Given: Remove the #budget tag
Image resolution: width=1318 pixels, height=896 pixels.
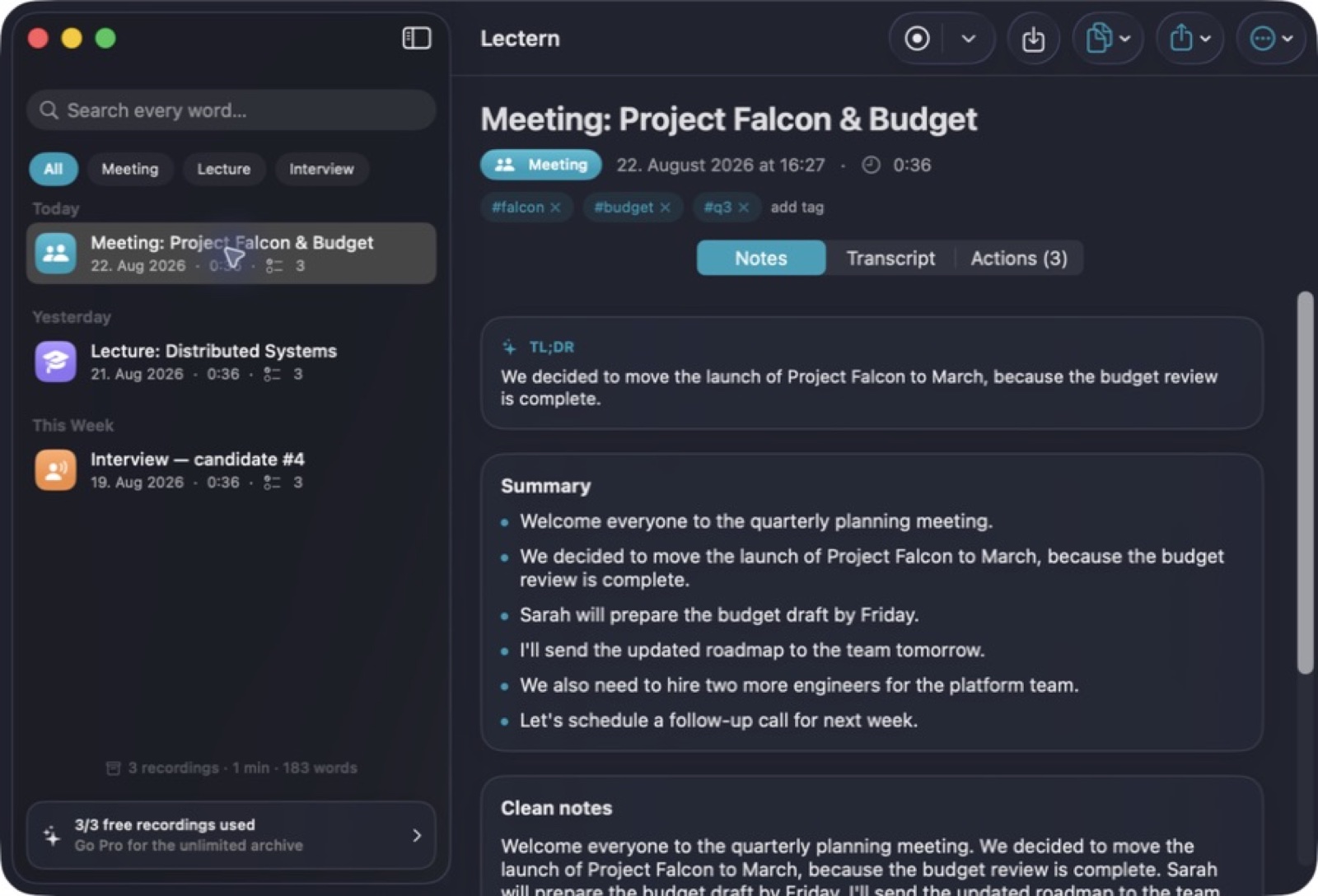Looking at the screenshot, I should (666, 208).
